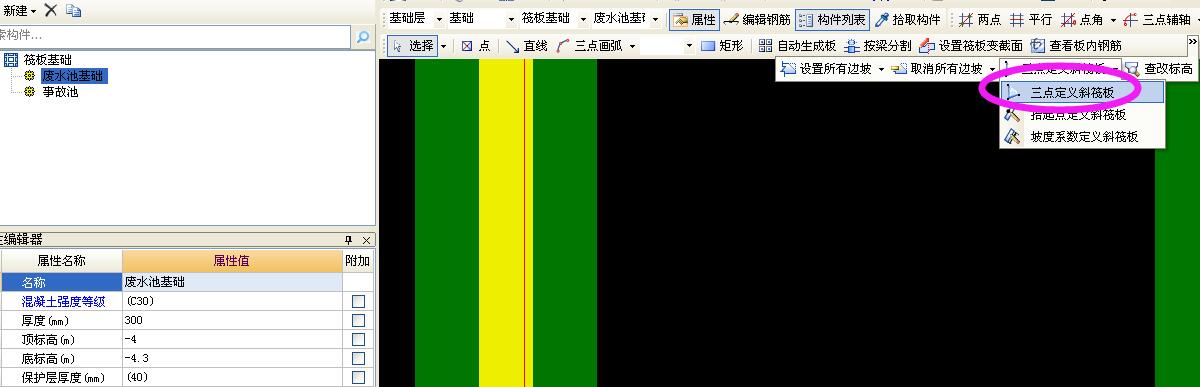The width and height of the screenshot is (1200, 387).
Task: Open dropdown arrow next to 三点画弧
Action: (x=632, y=45)
